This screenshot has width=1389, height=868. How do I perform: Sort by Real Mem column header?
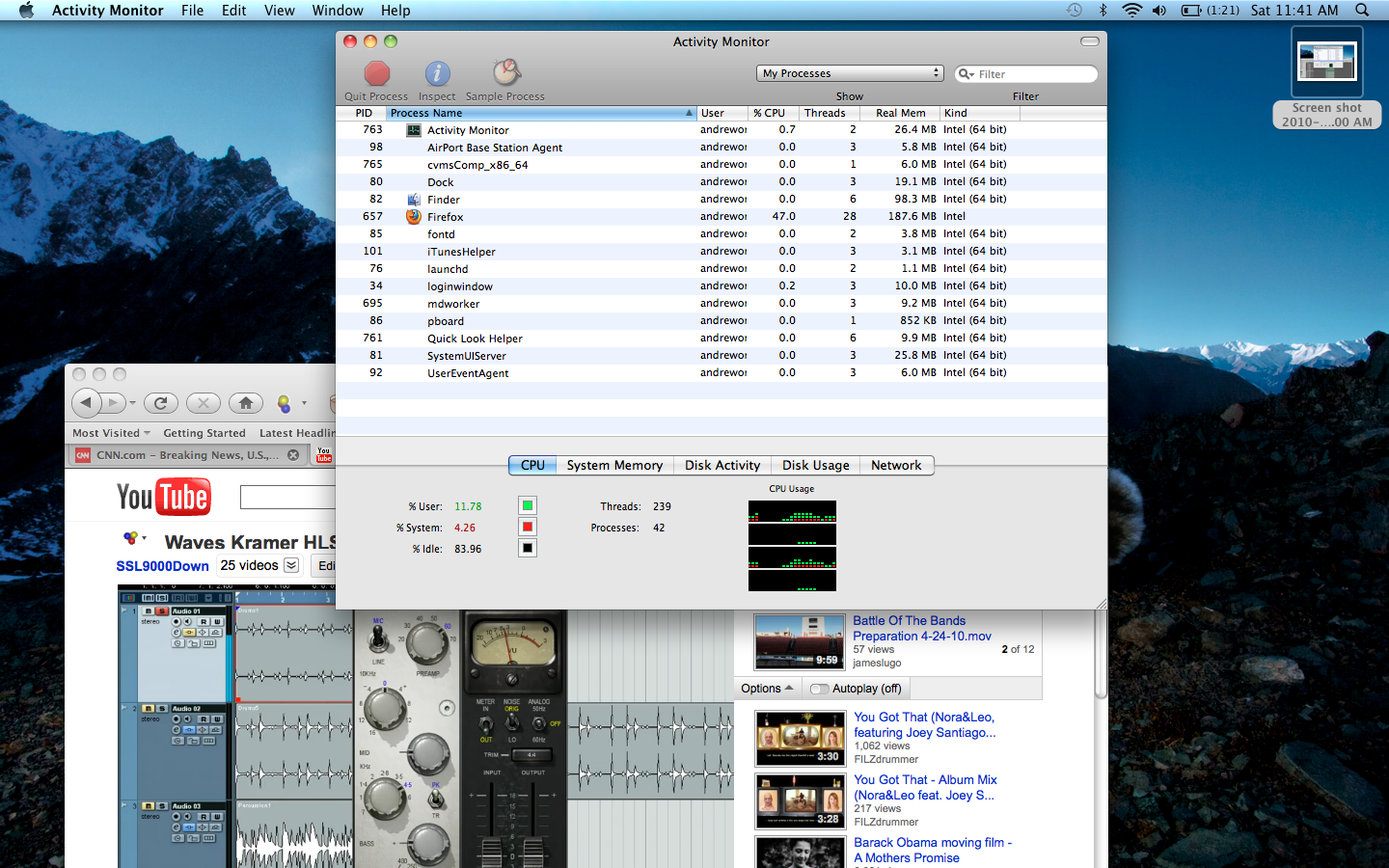click(900, 113)
